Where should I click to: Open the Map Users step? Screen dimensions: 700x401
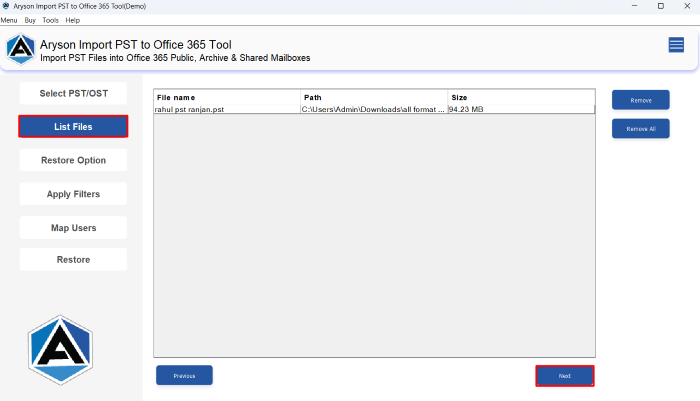point(73,228)
